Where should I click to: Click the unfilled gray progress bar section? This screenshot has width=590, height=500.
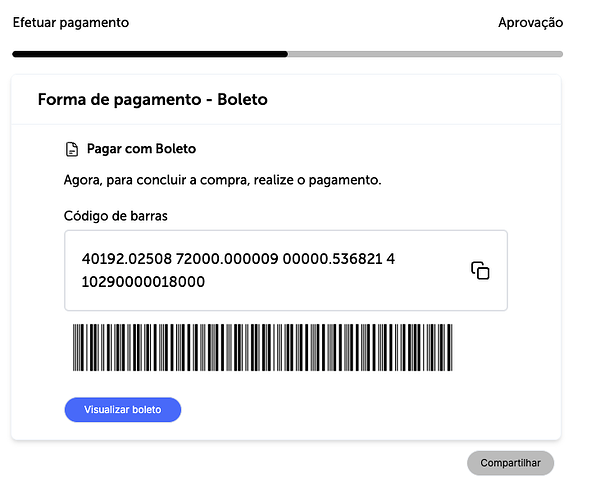tap(425, 54)
